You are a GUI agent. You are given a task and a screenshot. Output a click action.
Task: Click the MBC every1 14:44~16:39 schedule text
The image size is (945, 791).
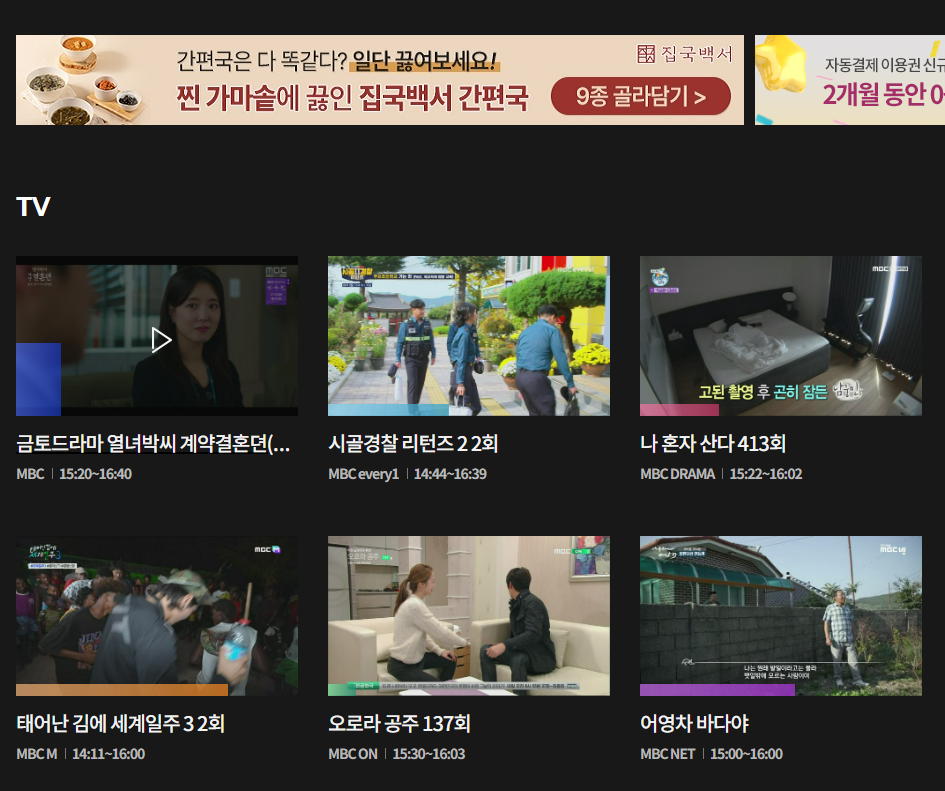pos(407,474)
